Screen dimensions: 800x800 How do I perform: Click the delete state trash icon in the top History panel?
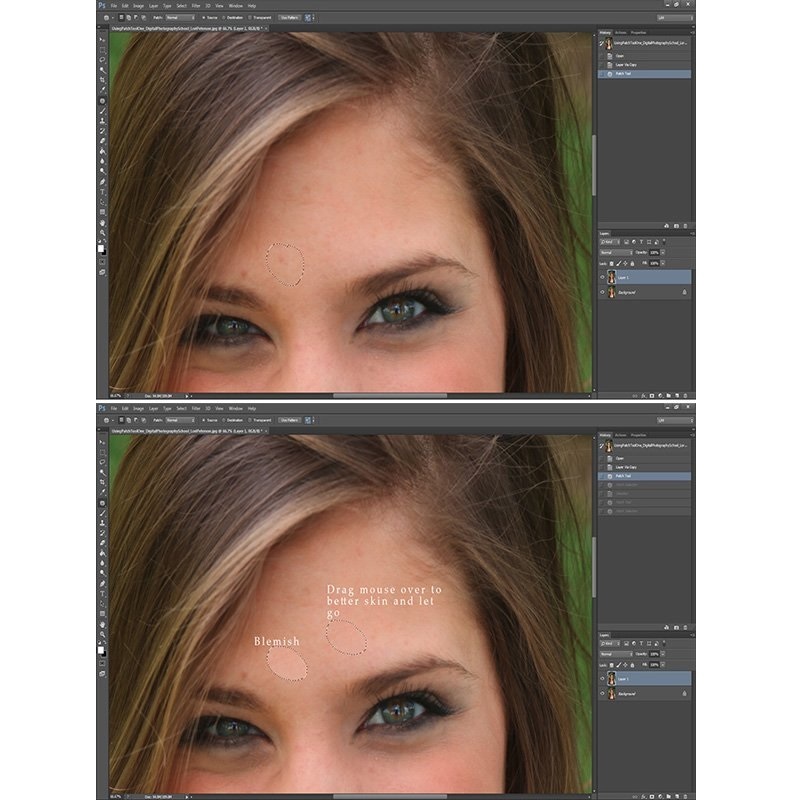(685, 226)
